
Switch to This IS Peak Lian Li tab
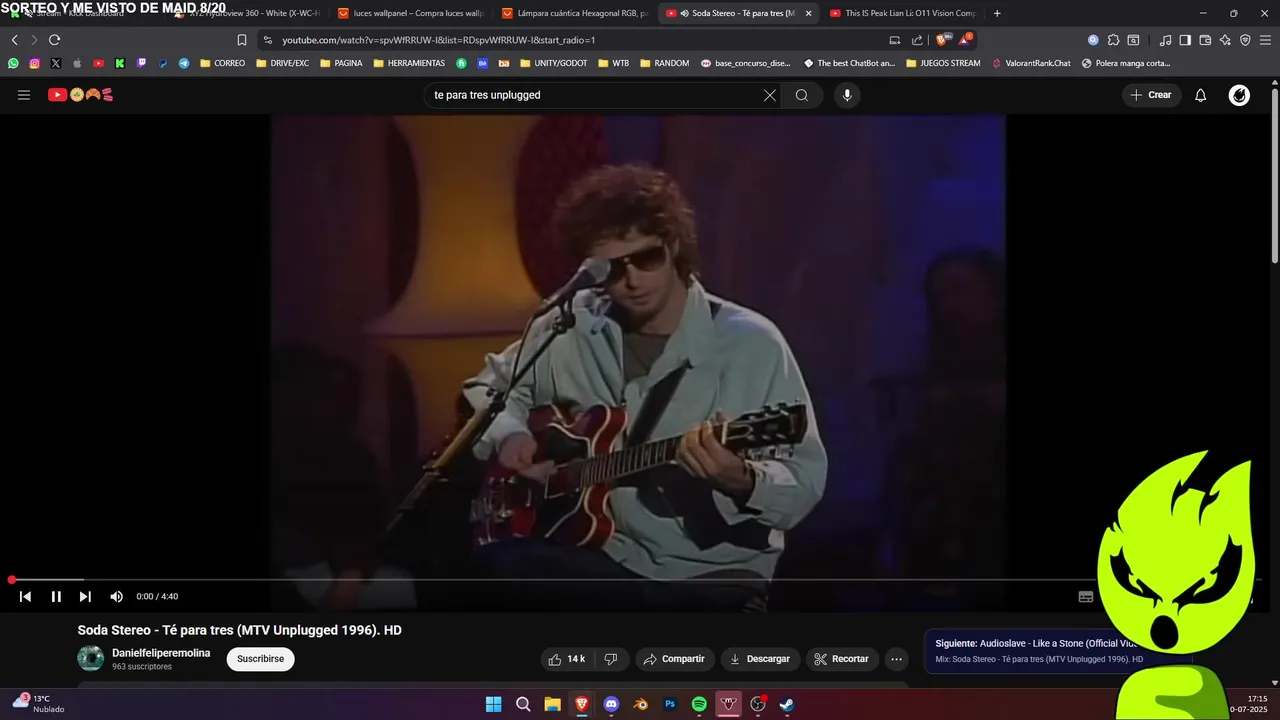(x=902, y=13)
